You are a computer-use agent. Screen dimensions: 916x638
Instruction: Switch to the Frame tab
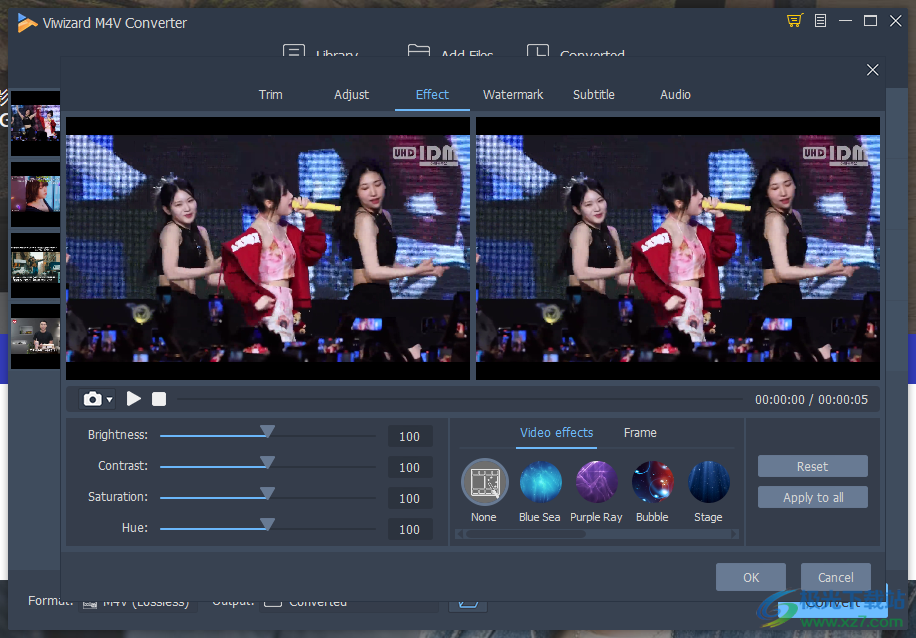(x=640, y=433)
